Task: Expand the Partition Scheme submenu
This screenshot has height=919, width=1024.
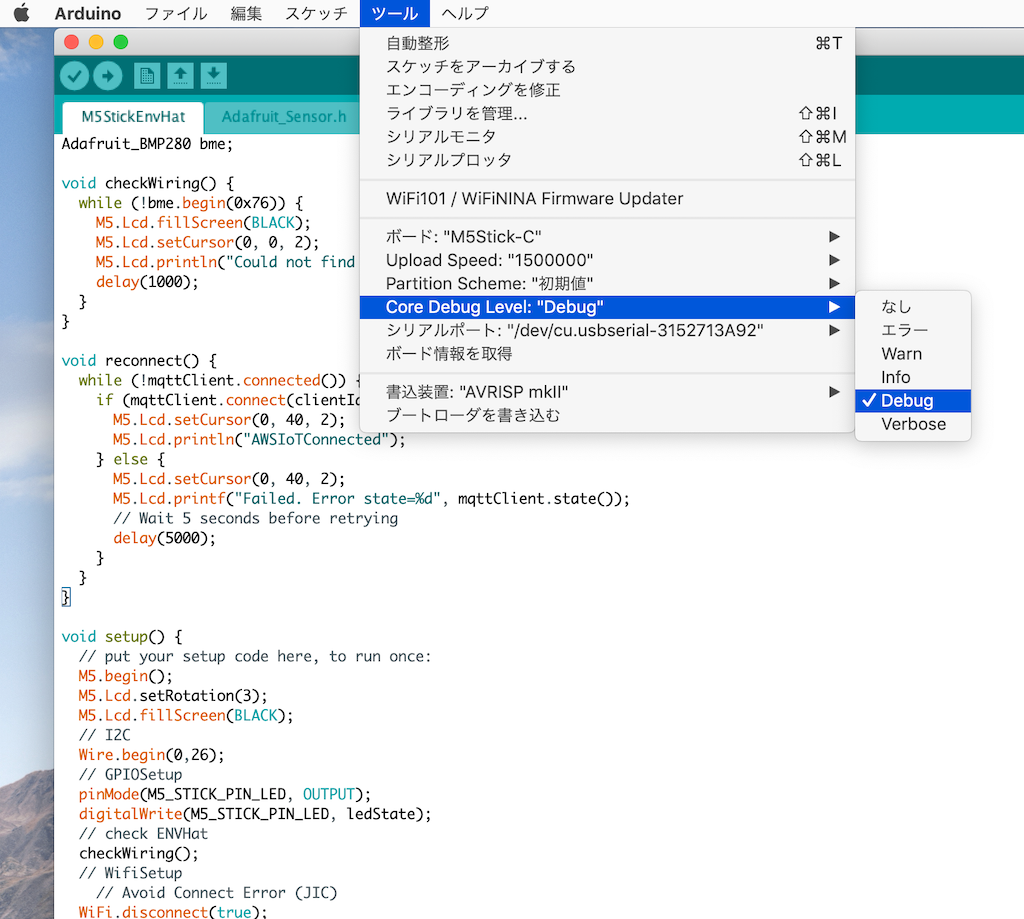Action: [607, 283]
